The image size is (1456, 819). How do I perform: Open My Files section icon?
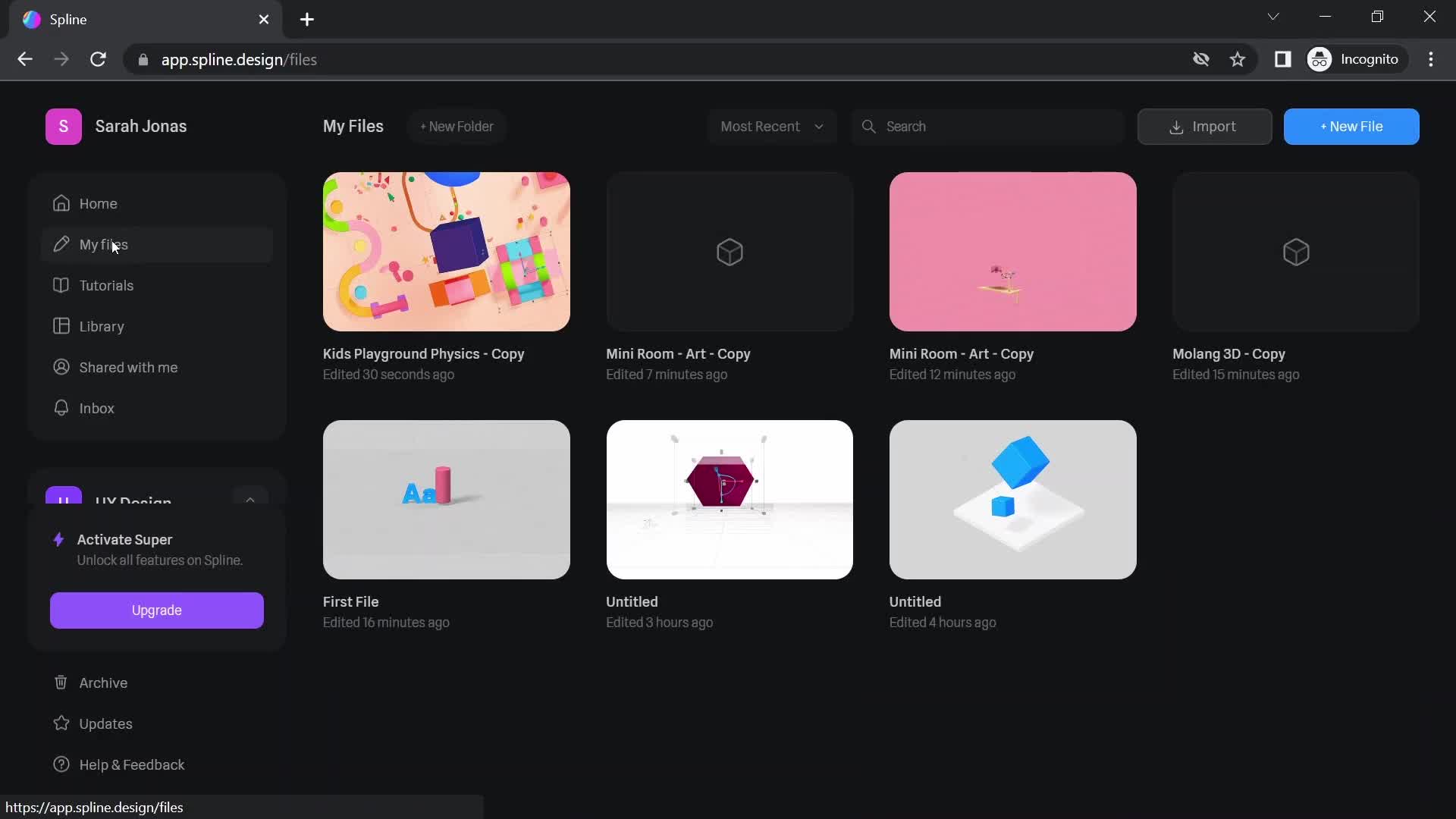[x=60, y=245]
